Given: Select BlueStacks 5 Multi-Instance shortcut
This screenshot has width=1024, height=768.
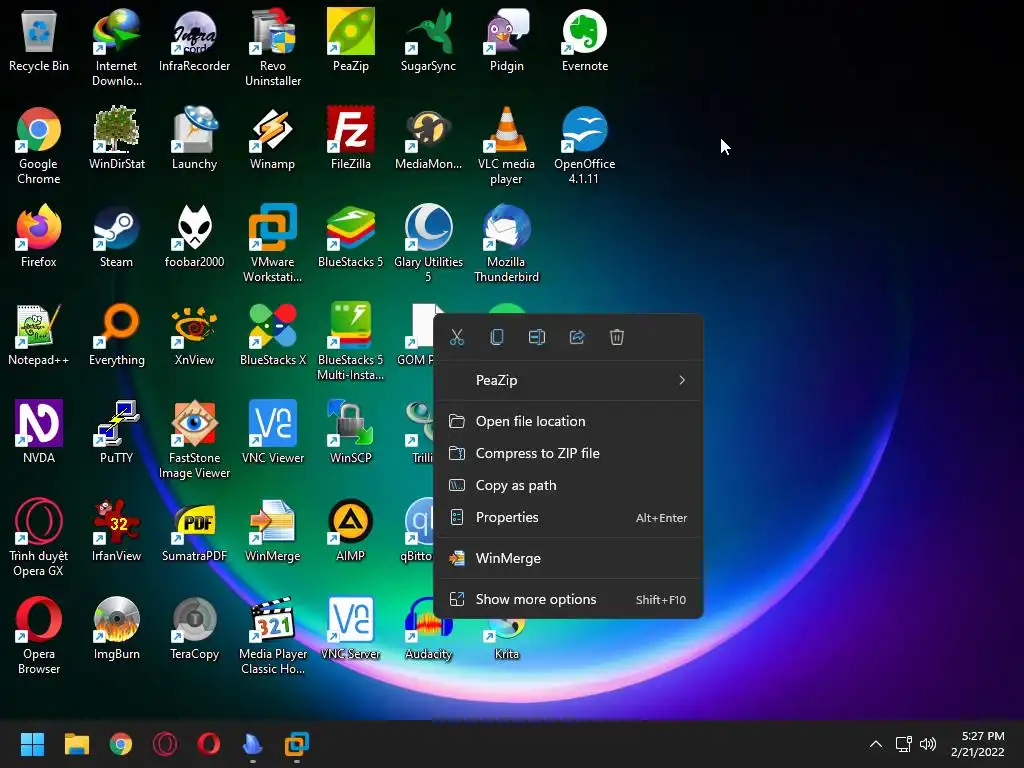Looking at the screenshot, I should [351, 342].
